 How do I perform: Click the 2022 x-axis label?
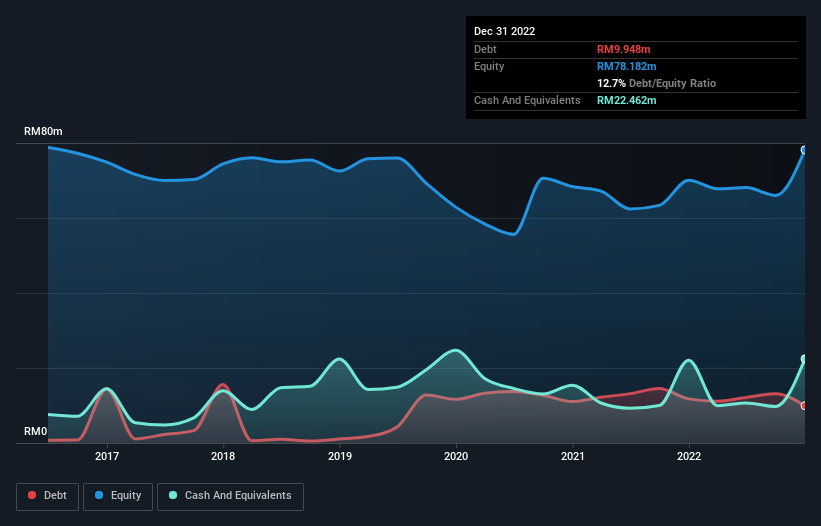689,456
